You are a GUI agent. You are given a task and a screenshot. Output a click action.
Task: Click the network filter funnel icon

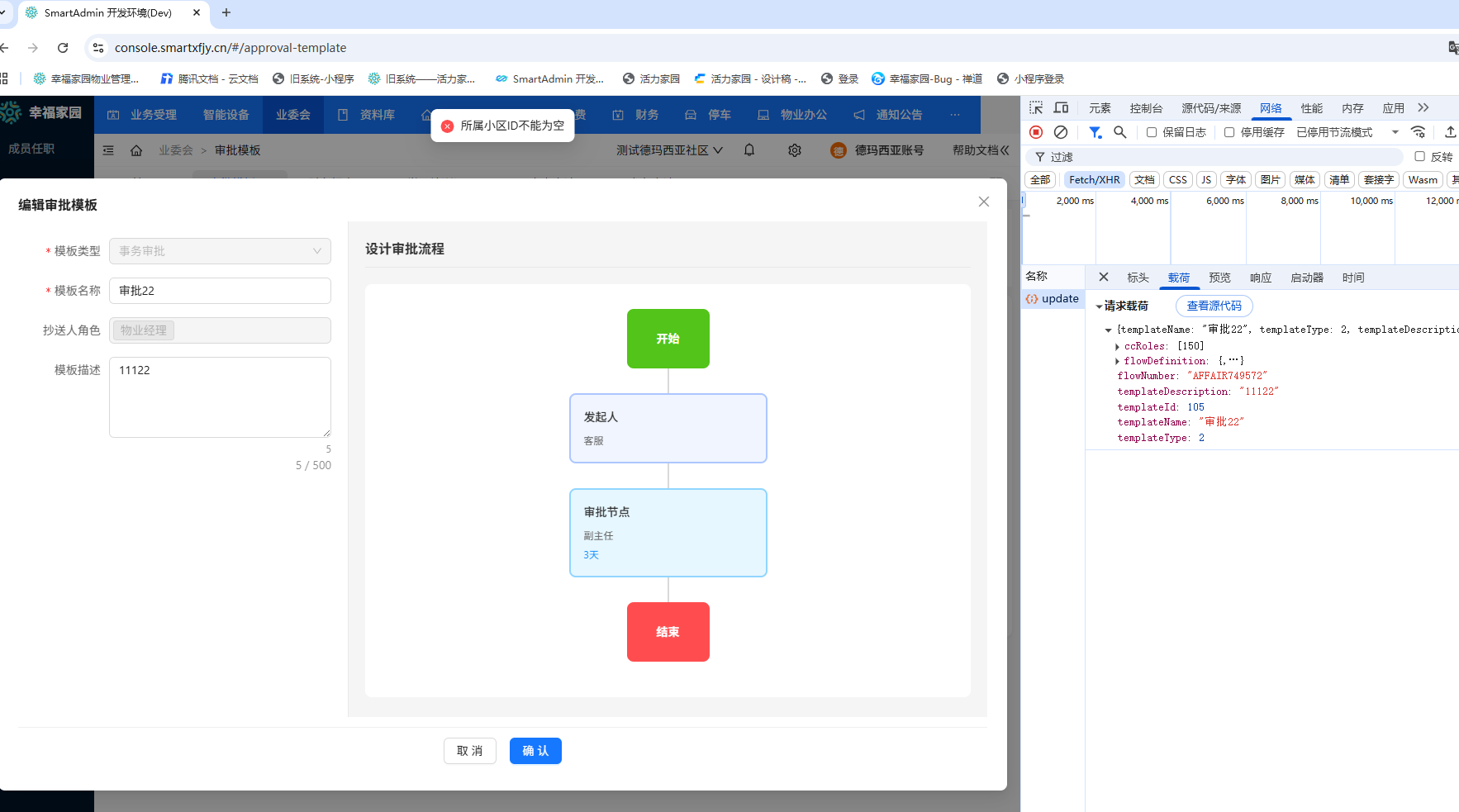1095,132
